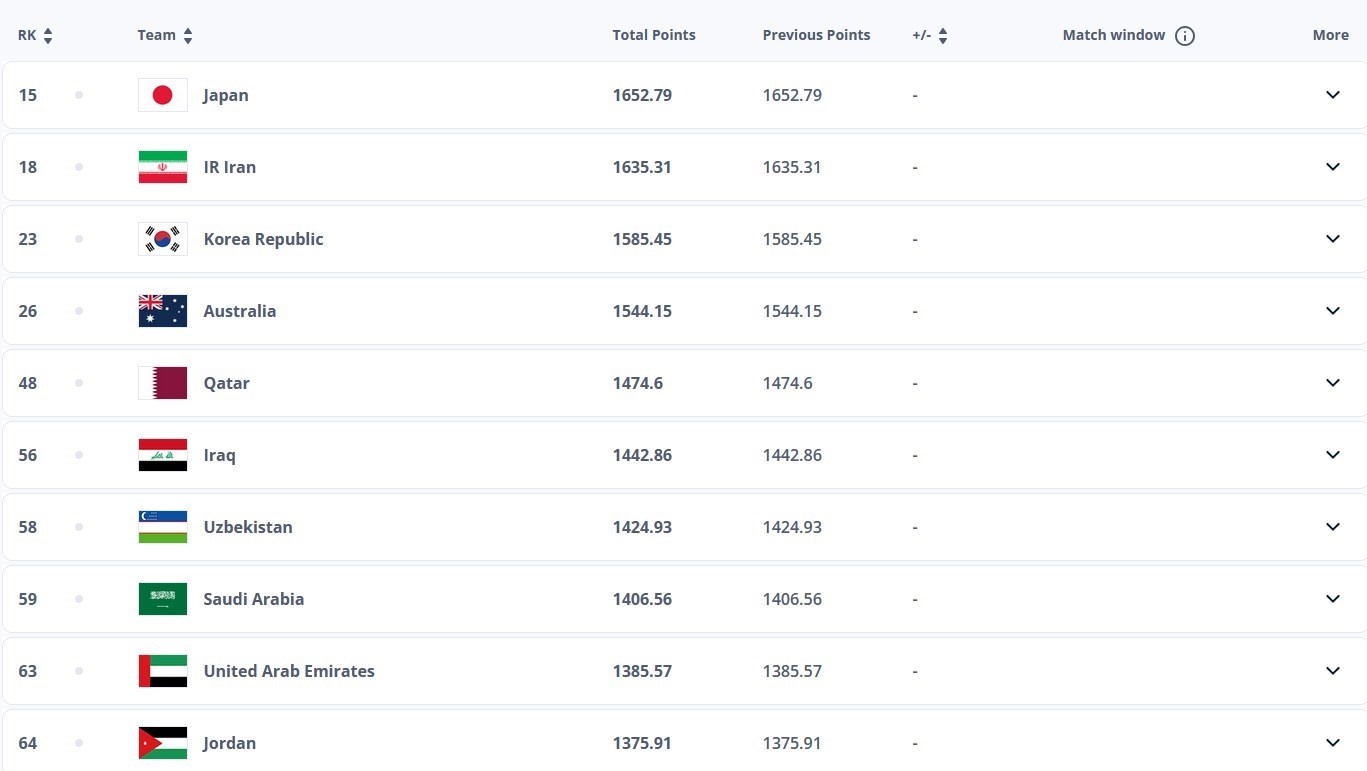This screenshot has width=1367, height=771.
Task: Expand the United Arab Emirates row details
Action: [x=1332, y=671]
